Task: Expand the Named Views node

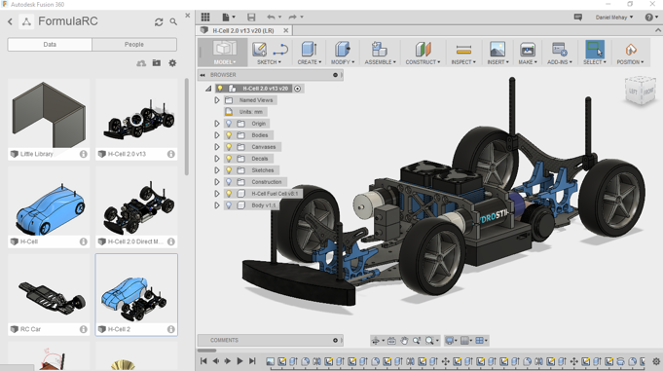Action: point(216,100)
